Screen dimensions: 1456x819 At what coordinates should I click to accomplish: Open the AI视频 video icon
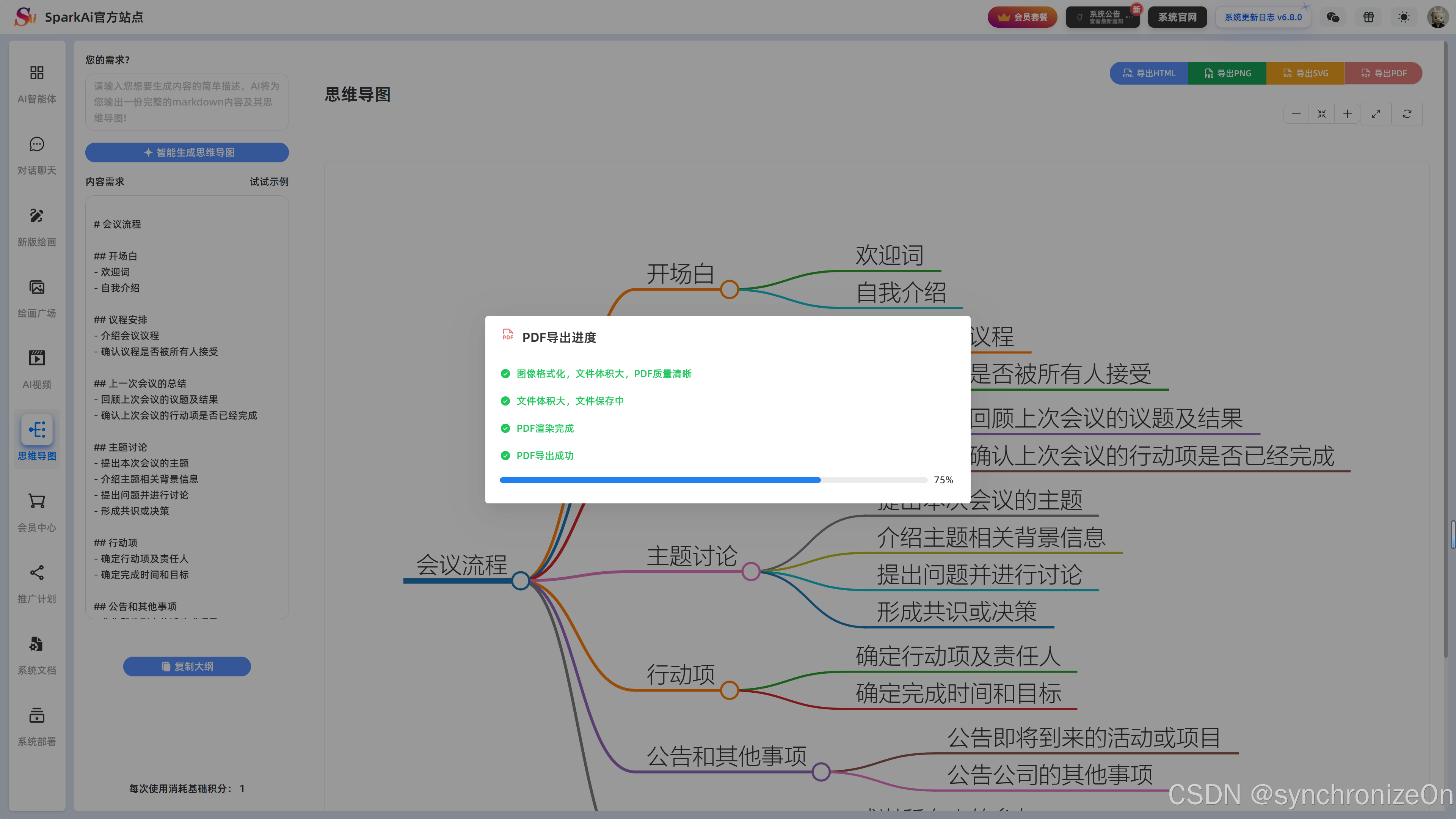point(37,358)
